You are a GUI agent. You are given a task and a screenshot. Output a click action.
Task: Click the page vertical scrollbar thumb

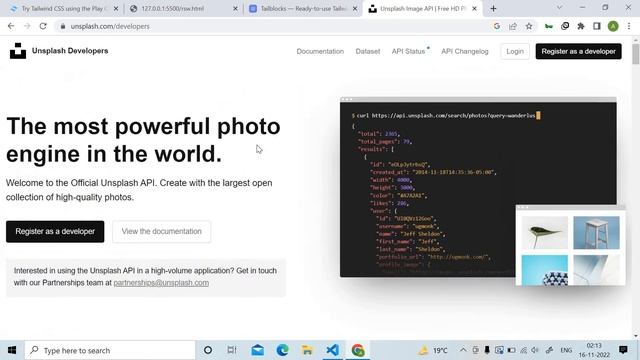(636, 54)
